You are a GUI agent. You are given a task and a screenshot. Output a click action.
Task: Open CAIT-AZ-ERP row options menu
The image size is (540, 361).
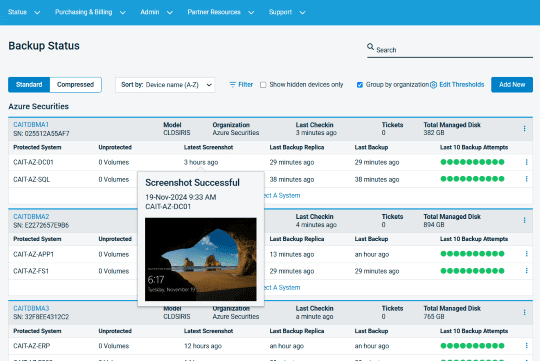point(526,345)
